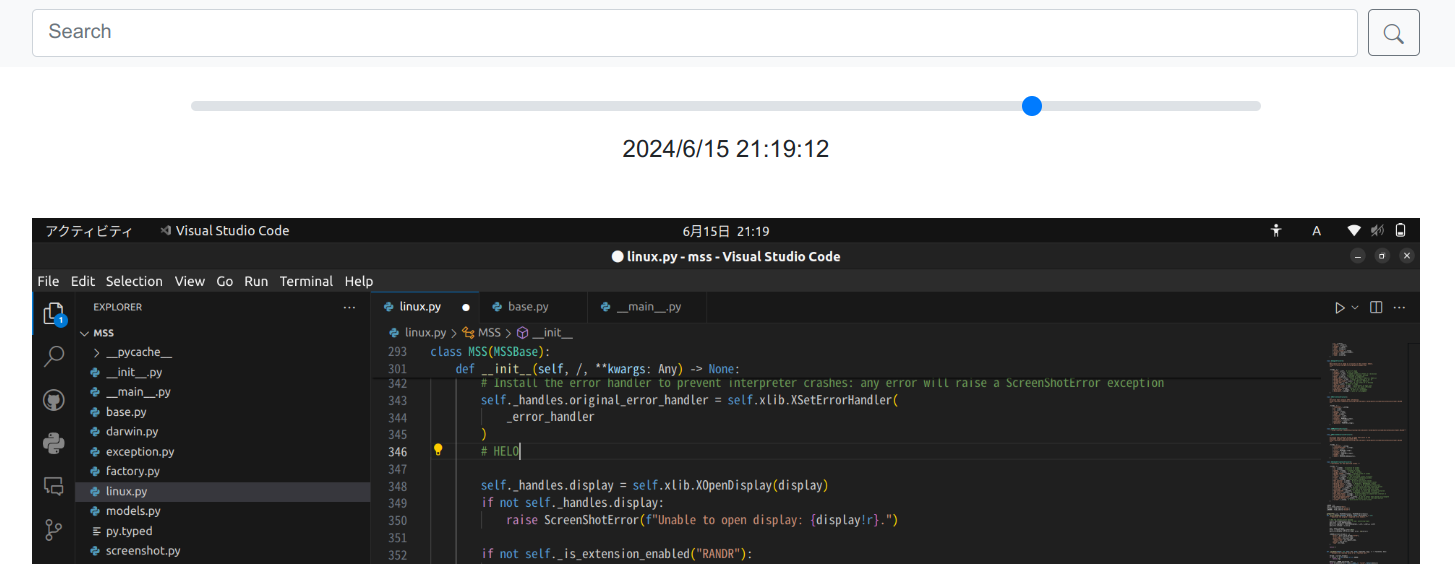1455x564 pixels.
Task: Click the raise ScreenShotError line
Action: 703,520
